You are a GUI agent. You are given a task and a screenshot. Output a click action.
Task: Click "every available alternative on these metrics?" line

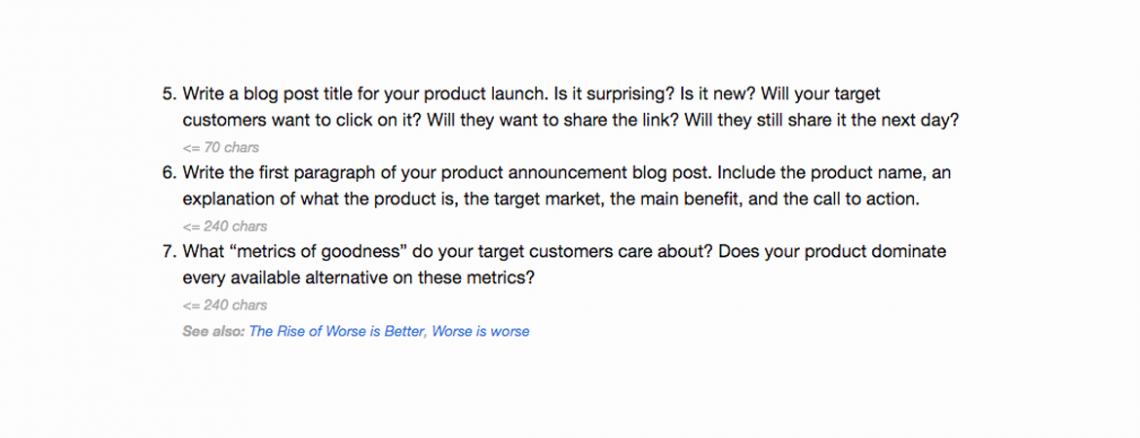point(359,277)
